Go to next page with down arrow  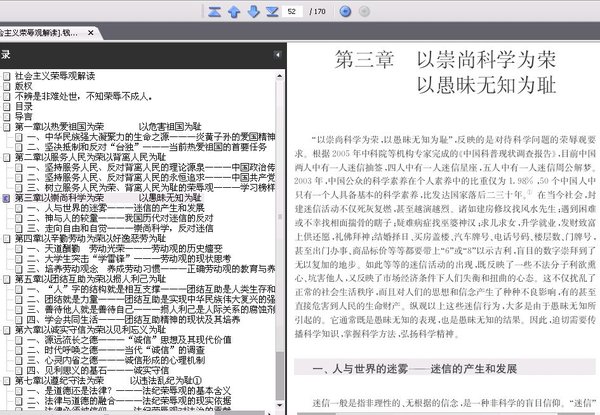click(253, 12)
